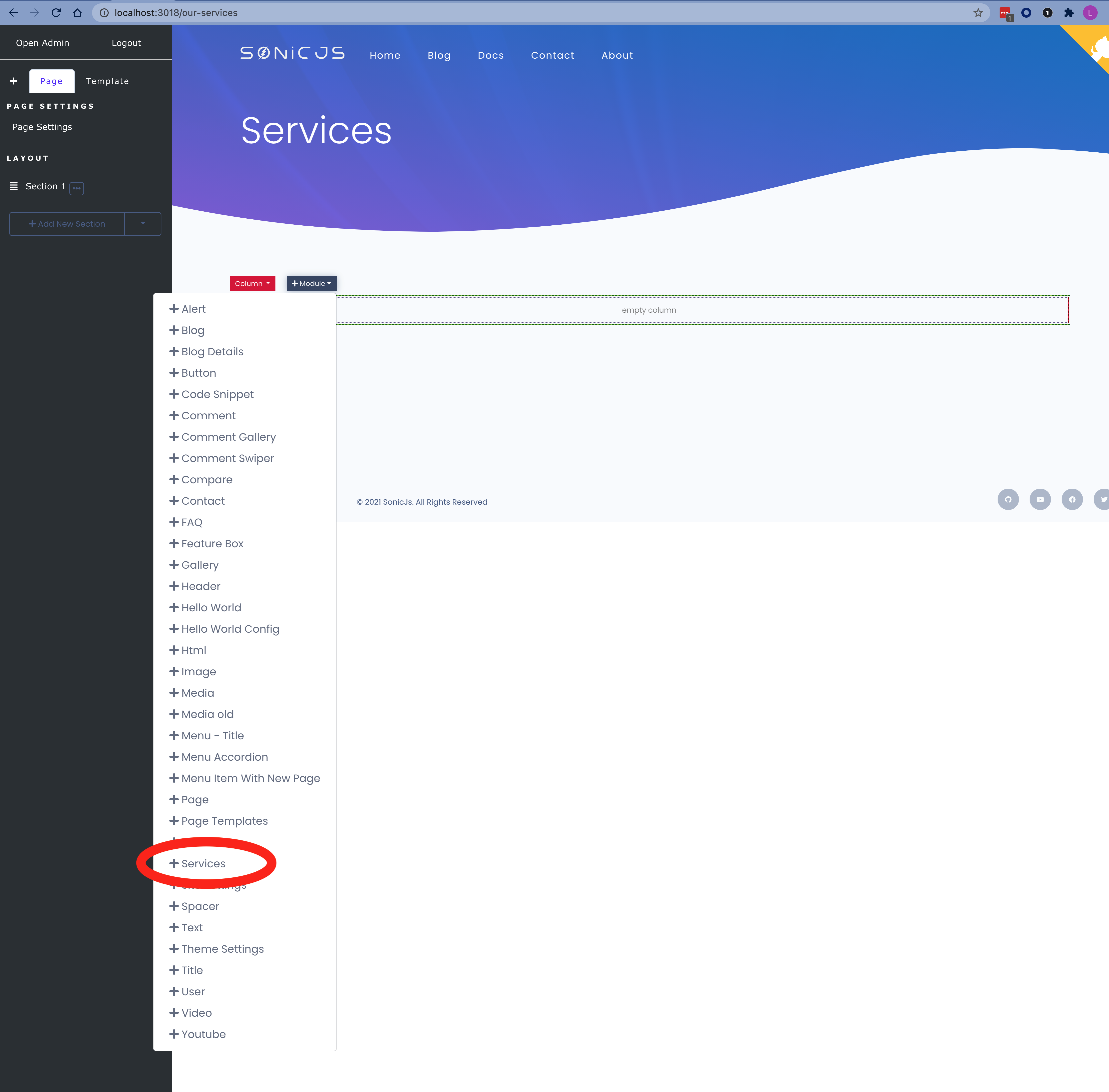The width and height of the screenshot is (1109, 1092).
Task: Open the red extension icon with badge
Action: [x=1005, y=13]
